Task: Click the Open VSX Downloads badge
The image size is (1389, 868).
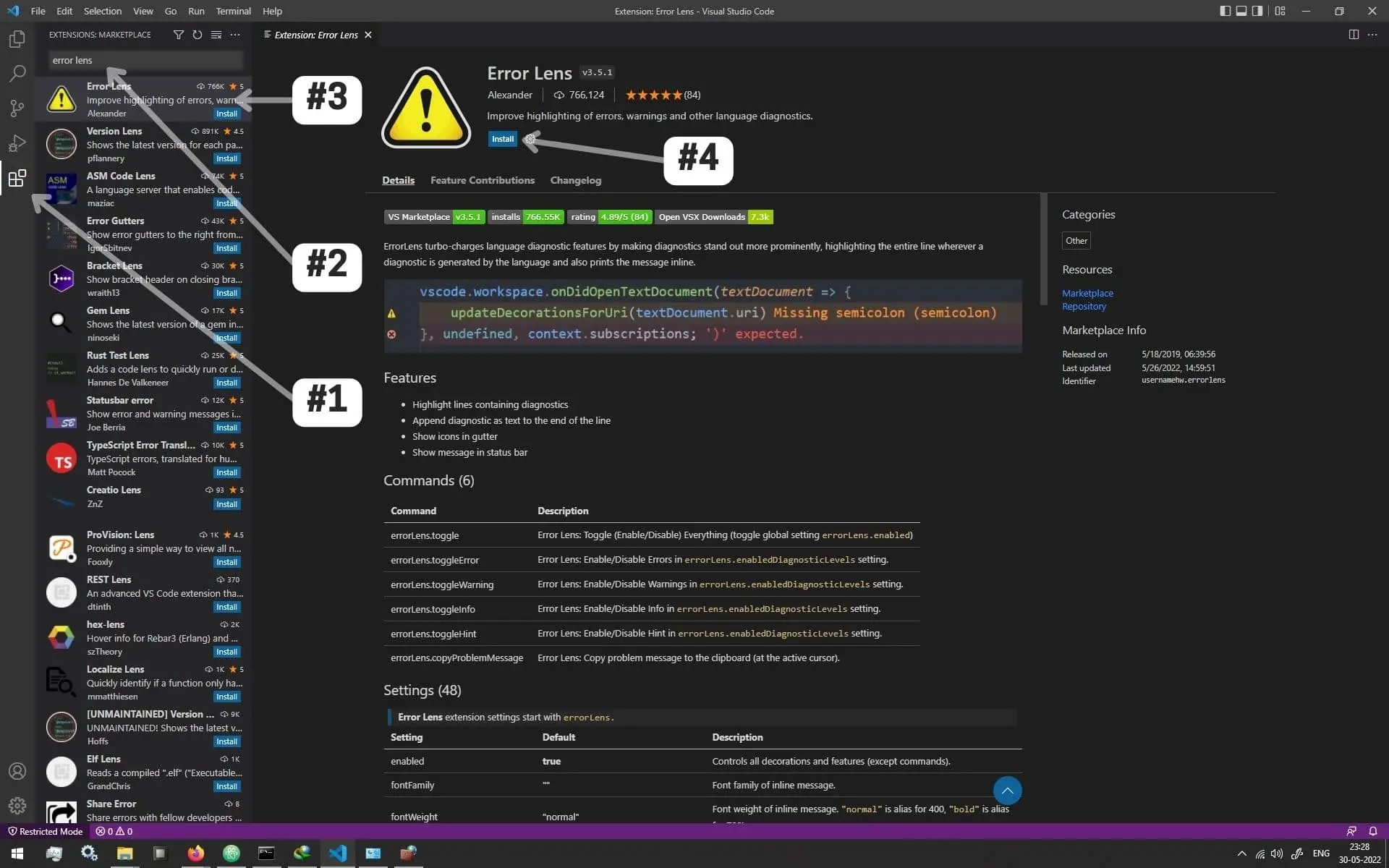Action: pyautogui.click(x=714, y=217)
